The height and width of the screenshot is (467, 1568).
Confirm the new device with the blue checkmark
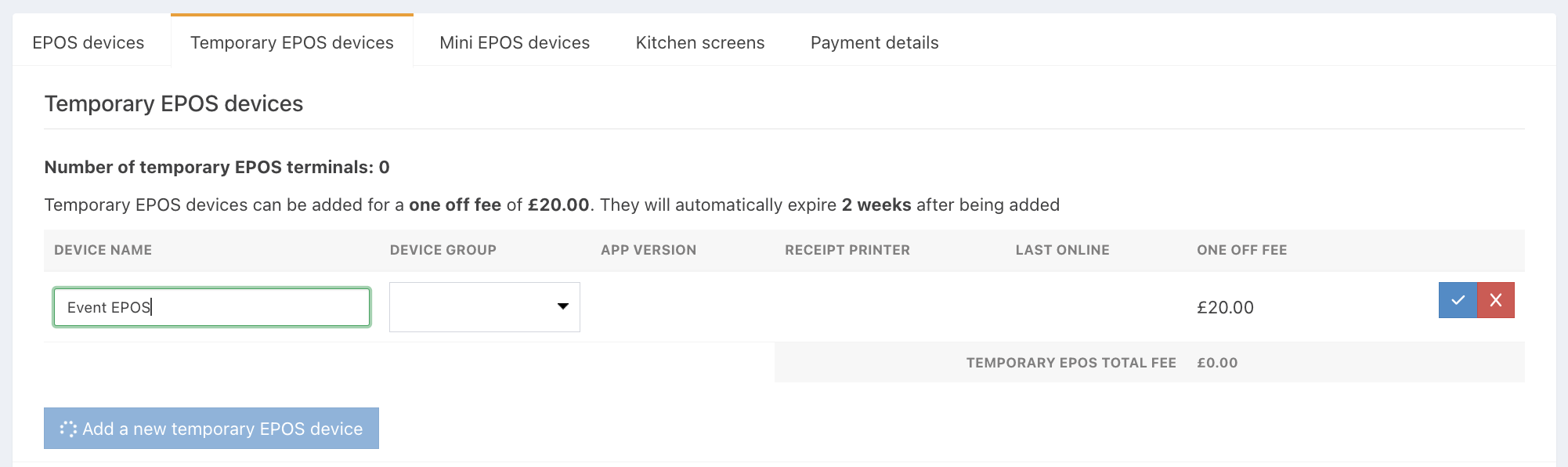pos(1458,300)
